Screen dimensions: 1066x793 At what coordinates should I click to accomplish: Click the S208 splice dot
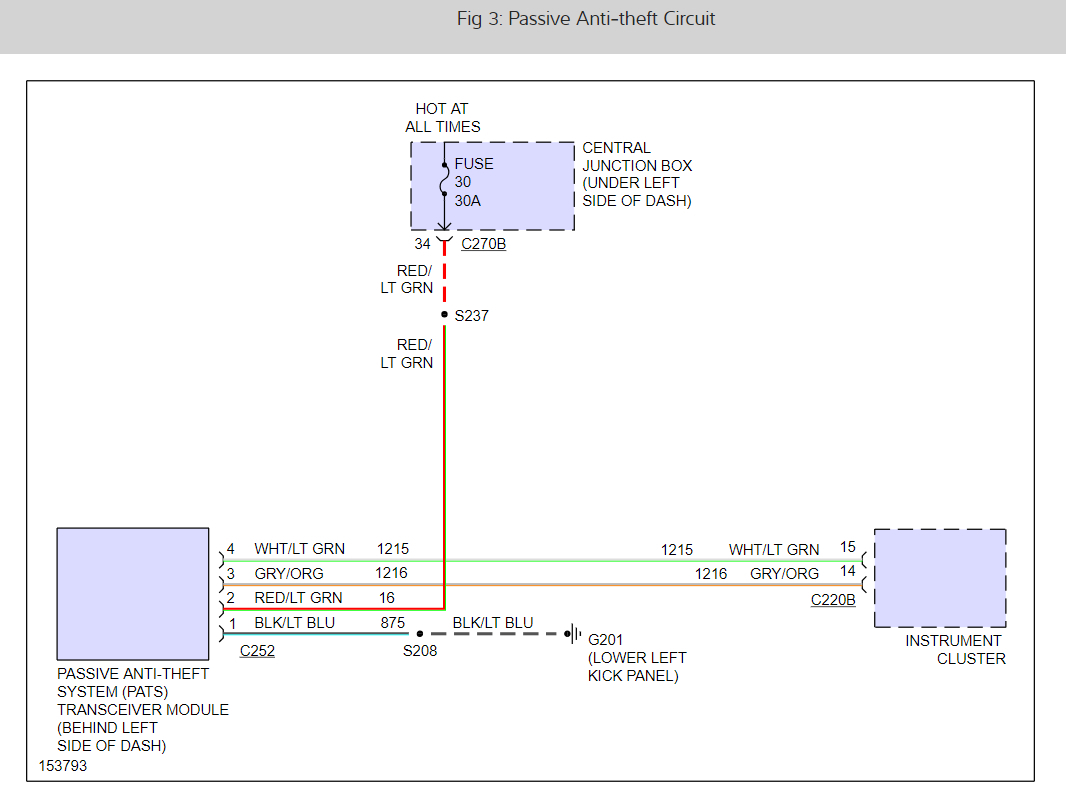(x=419, y=634)
